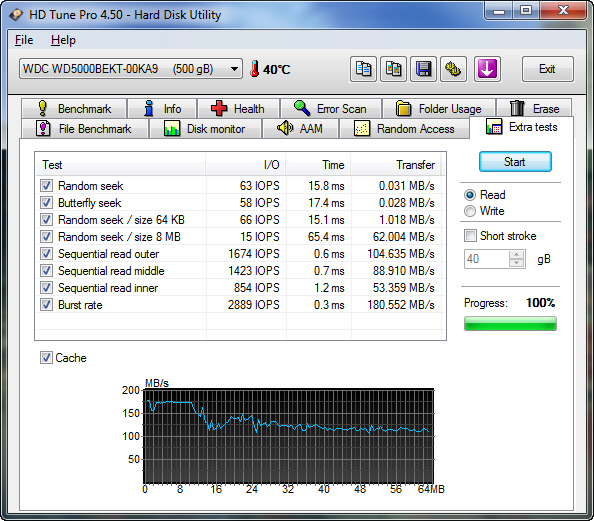
Task: Click the save floppy disk icon
Action: coord(423,69)
